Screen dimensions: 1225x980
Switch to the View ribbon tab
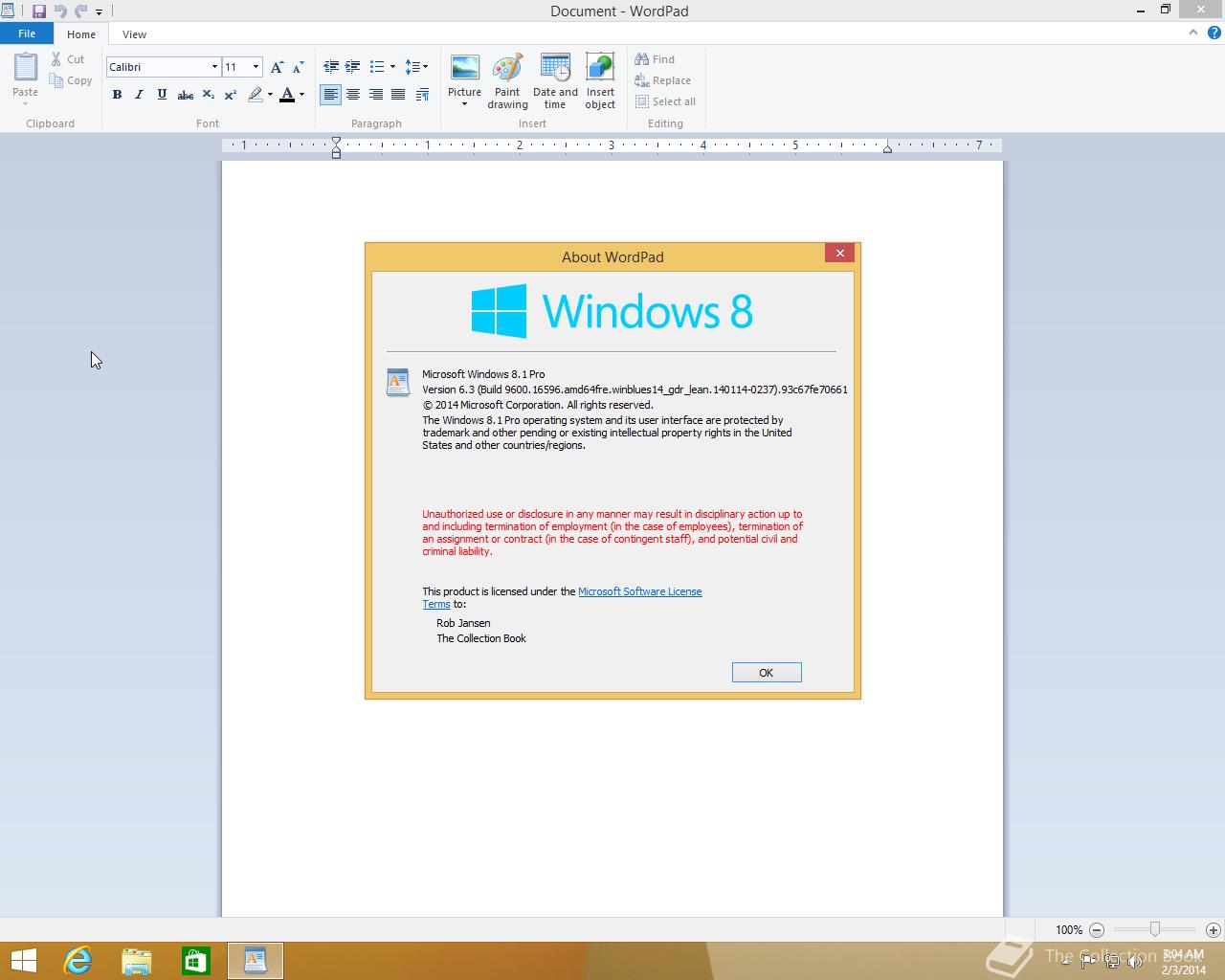134,34
